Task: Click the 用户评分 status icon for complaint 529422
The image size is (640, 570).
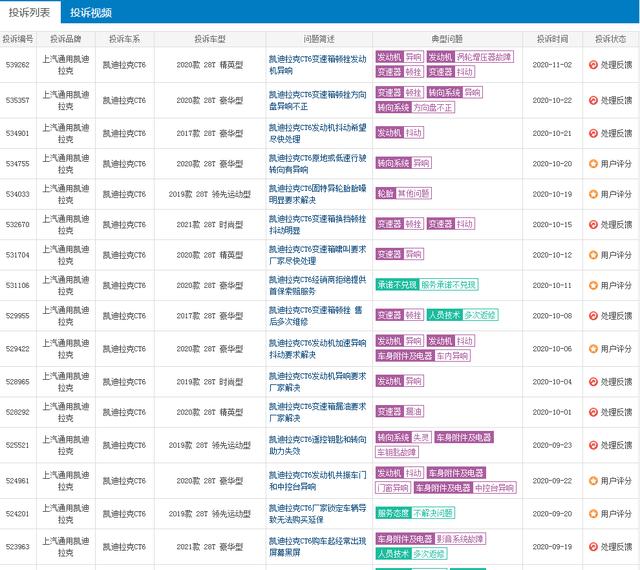Action: [593, 349]
